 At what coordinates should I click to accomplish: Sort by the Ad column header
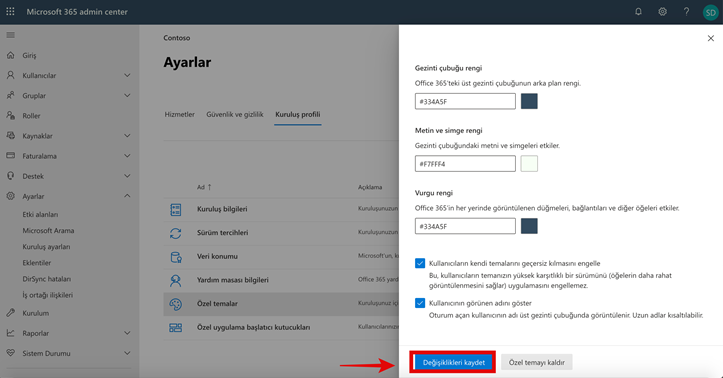204,187
